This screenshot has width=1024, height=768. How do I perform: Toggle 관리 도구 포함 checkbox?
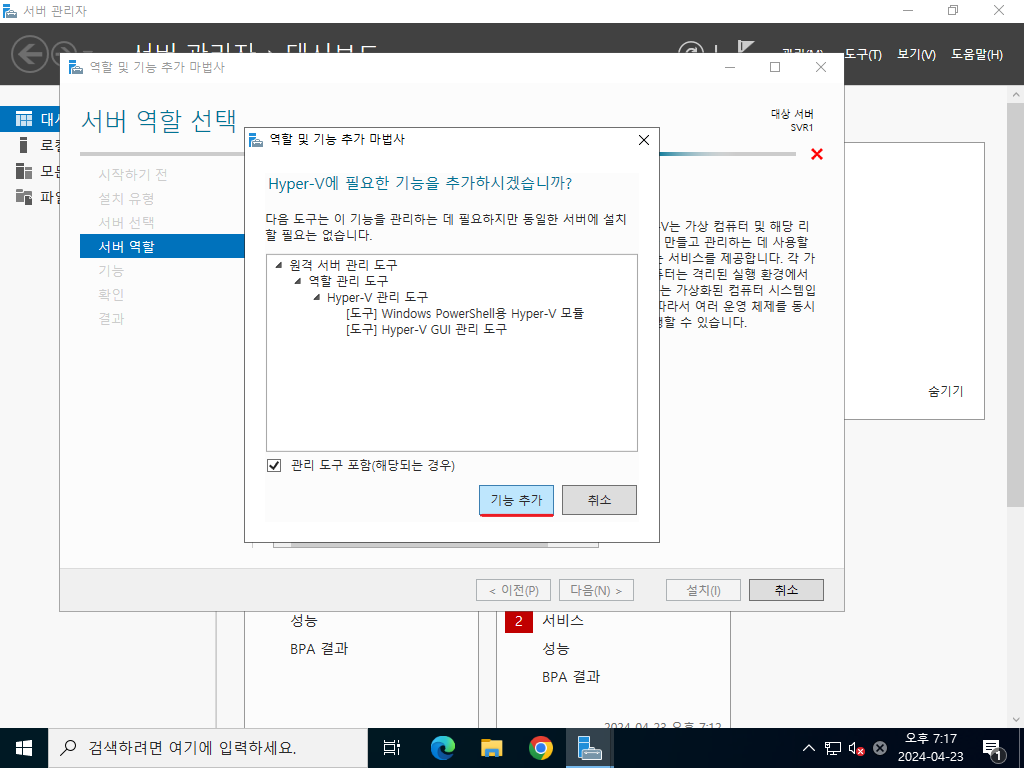(x=274, y=465)
